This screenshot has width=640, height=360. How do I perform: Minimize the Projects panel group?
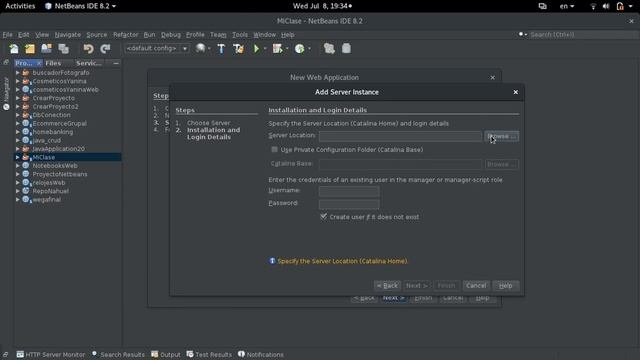116,63
